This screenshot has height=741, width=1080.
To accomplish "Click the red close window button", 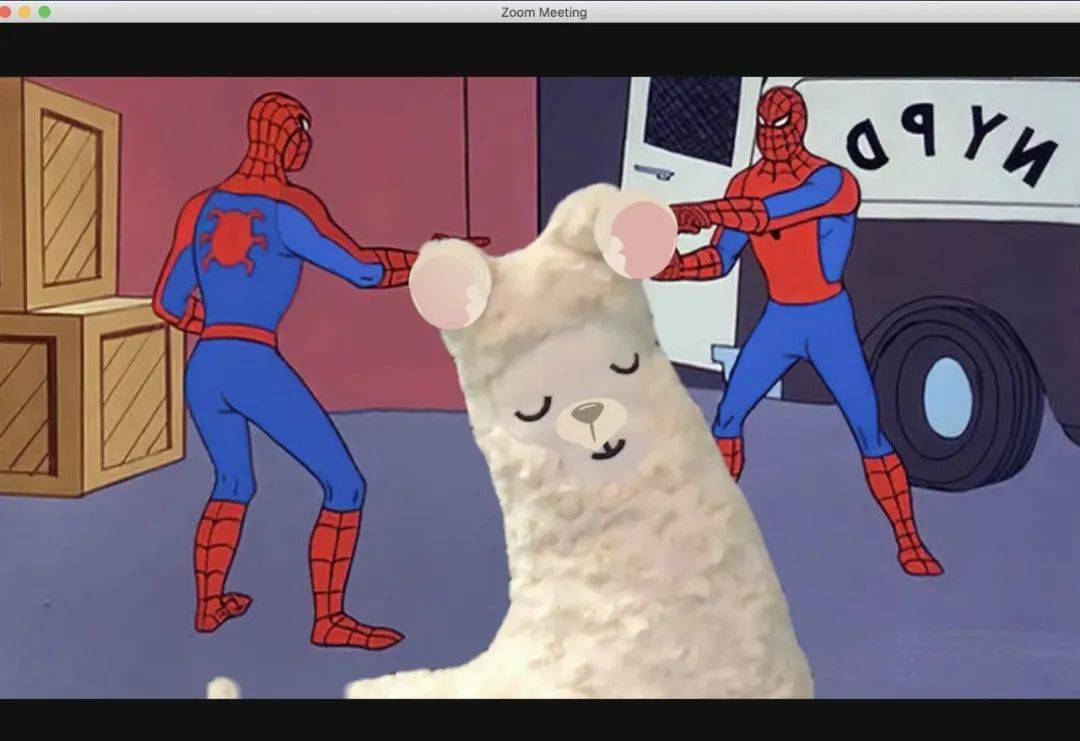I will click(x=4, y=12).
